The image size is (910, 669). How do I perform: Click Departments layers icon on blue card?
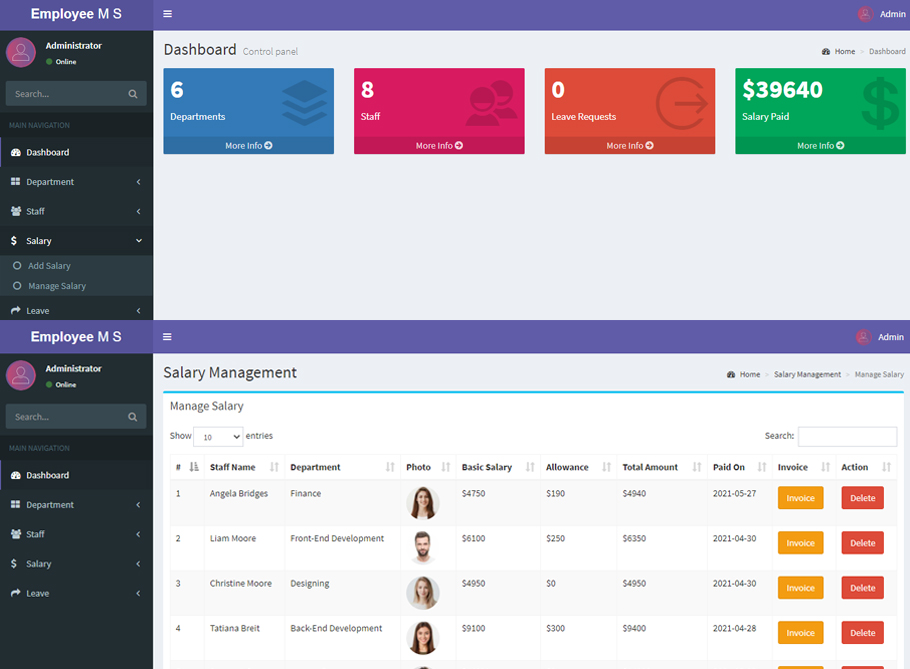click(305, 103)
